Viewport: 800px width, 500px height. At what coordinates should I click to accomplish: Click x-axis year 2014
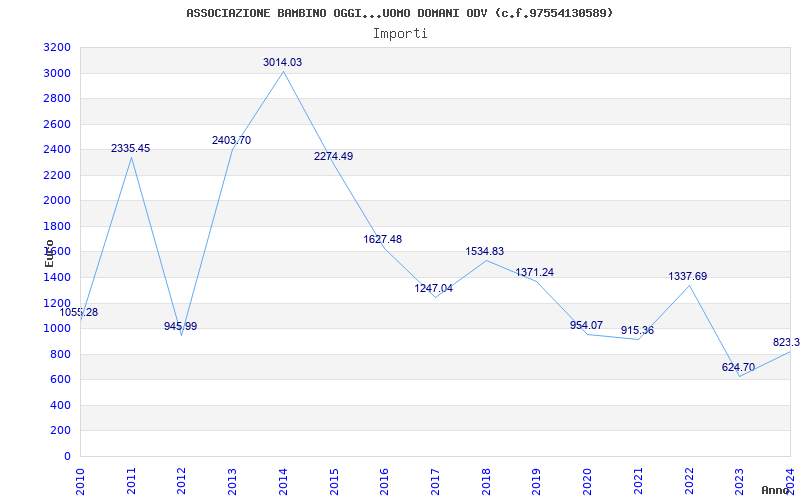[x=283, y=481]
